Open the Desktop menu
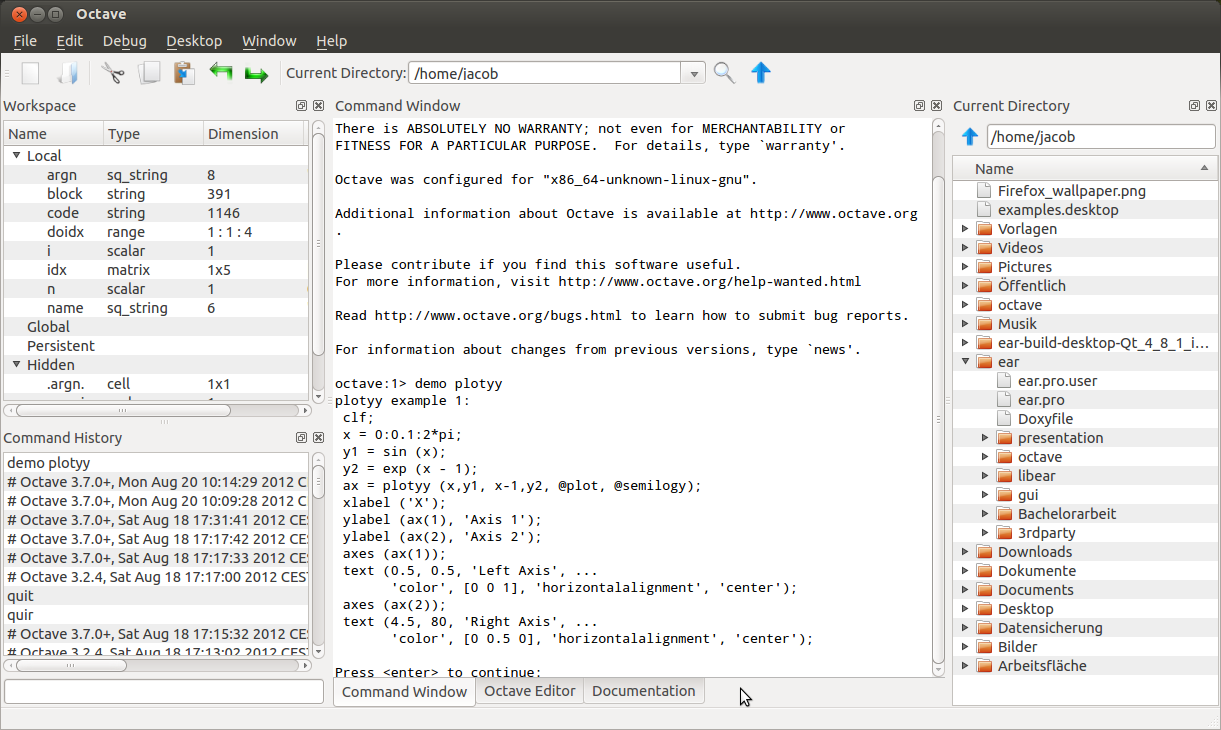This screenshot has height=730, width=1221. point(194,41)
